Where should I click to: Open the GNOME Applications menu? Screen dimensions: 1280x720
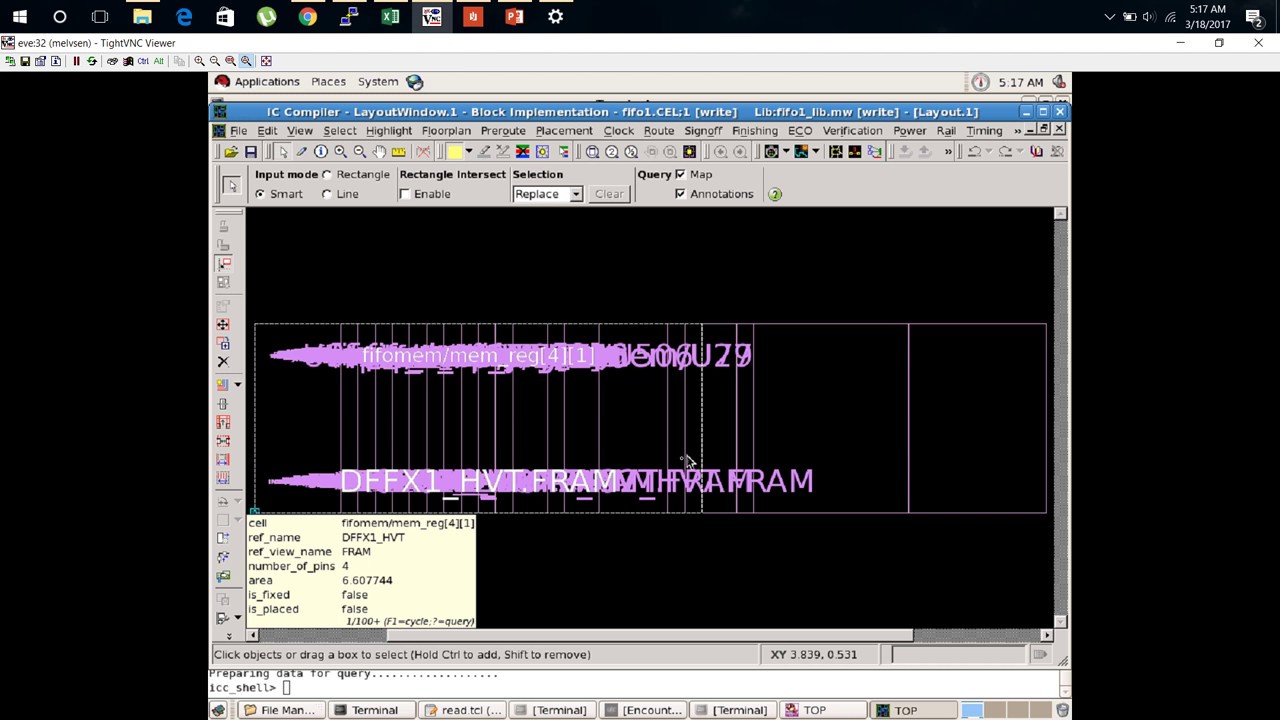pos(267,82)
